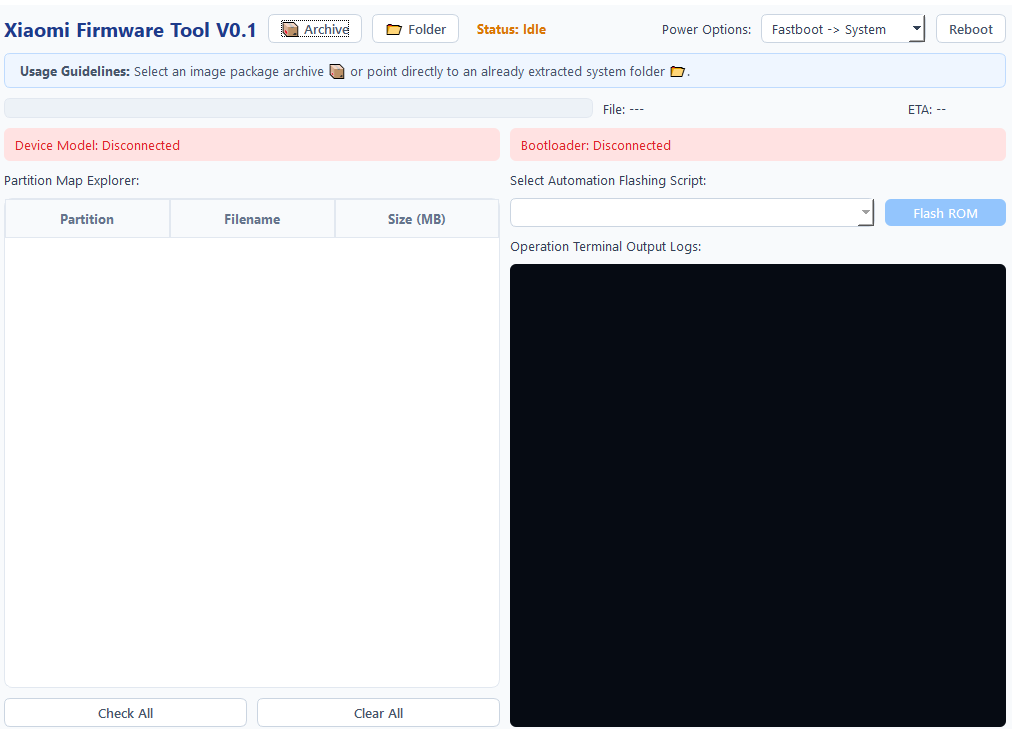
Task: Expand the Automation Flashing Script dropdown arrow
Action: coord(865,212)
